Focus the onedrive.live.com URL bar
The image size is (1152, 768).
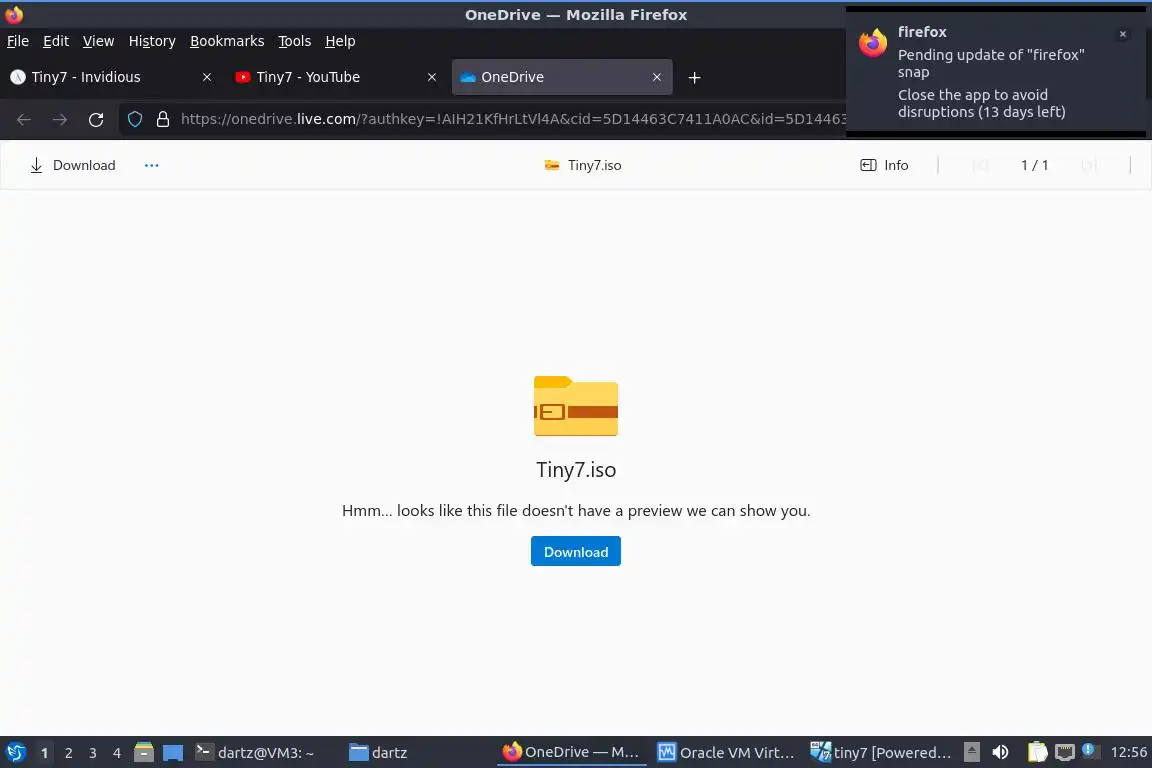pos(513,119)
